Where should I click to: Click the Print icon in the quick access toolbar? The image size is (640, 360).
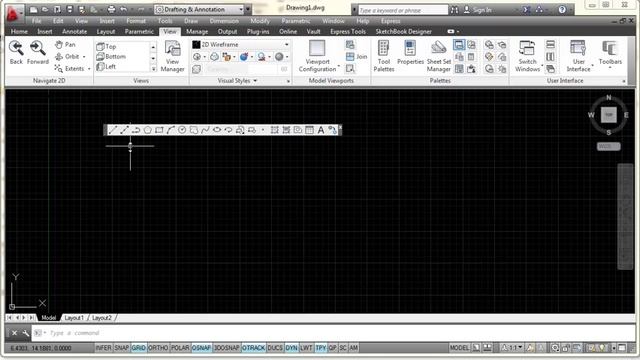pyautogui.click(x=111, y=9)
